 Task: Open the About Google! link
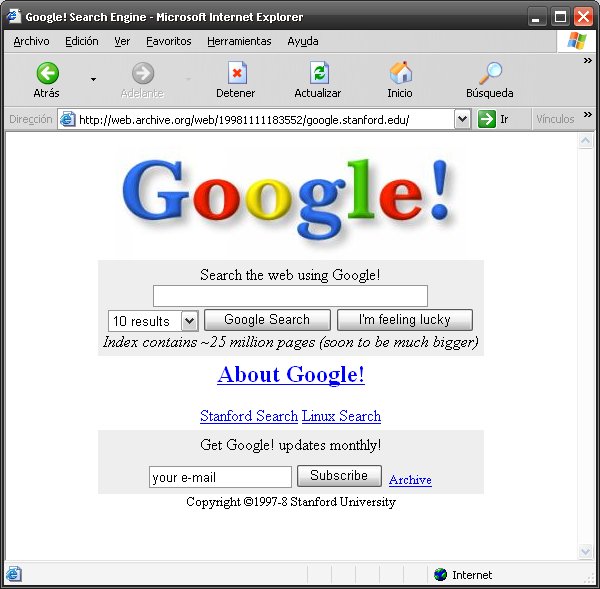click(x=290, y=374)
